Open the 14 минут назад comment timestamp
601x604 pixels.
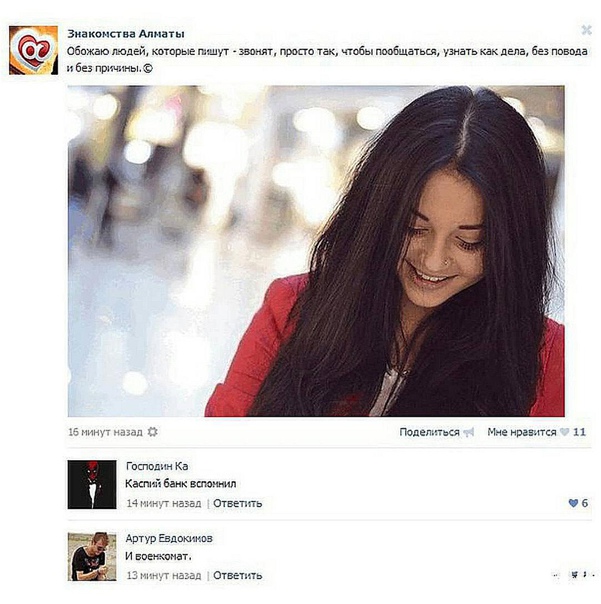[x=164, y=503]
